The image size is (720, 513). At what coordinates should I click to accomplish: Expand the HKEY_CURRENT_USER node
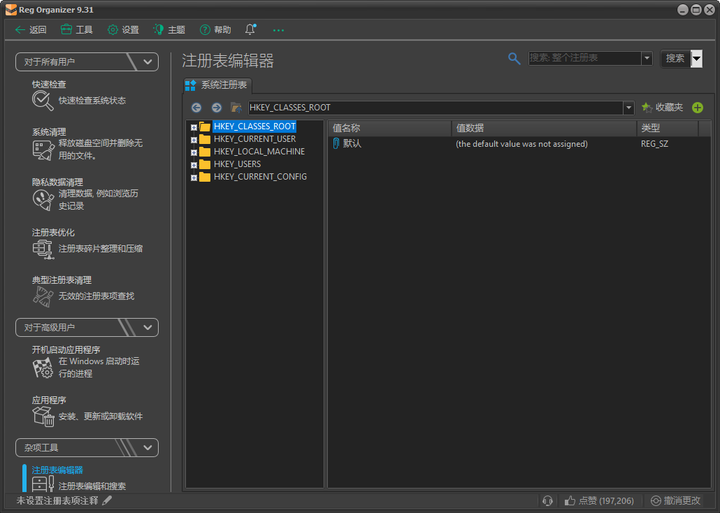(194, 140)
